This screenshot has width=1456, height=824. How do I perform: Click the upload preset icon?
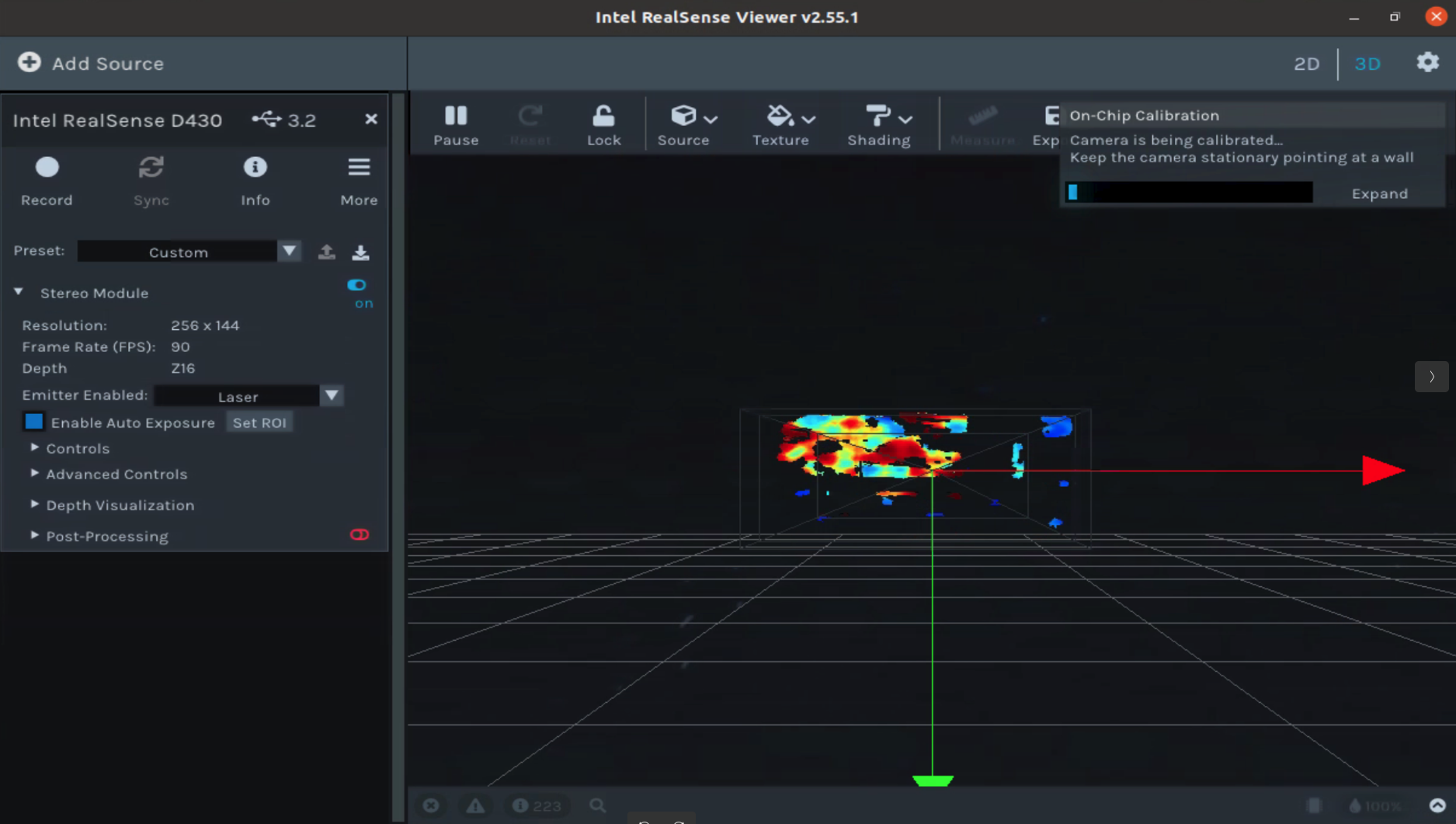pyautogui.click(x=327, y=252)
